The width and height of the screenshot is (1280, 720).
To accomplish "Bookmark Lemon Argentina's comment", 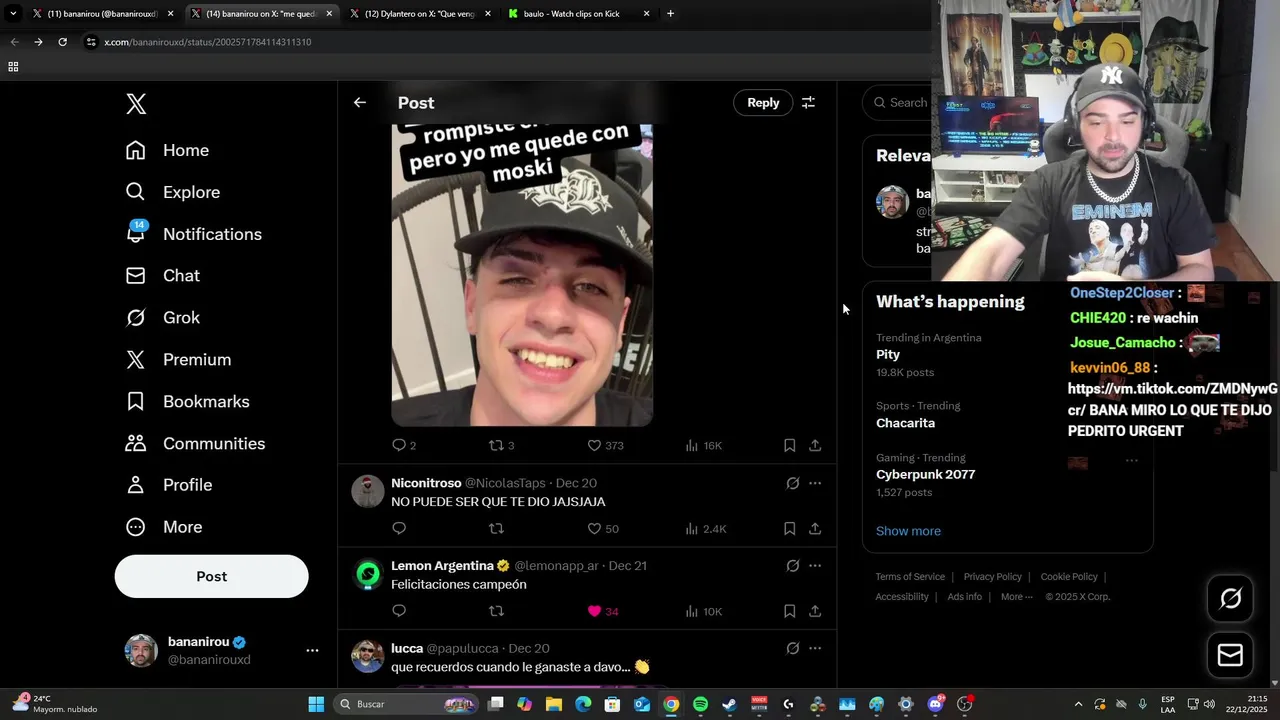I will pos(789,611).
